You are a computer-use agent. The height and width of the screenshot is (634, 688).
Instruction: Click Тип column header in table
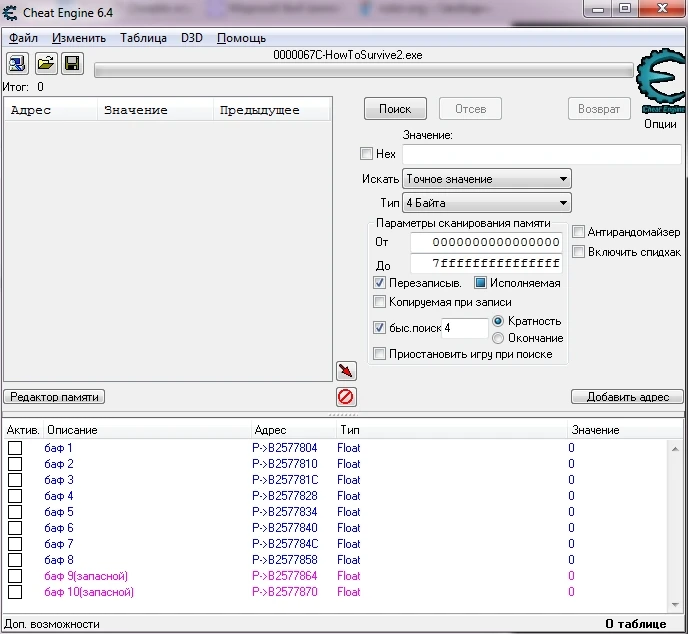pyautogui.click(x=452, y=430)
